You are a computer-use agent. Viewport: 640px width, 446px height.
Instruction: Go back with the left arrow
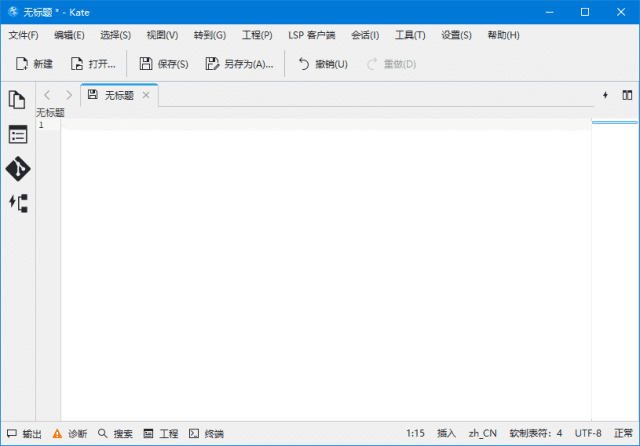[47, 95]
